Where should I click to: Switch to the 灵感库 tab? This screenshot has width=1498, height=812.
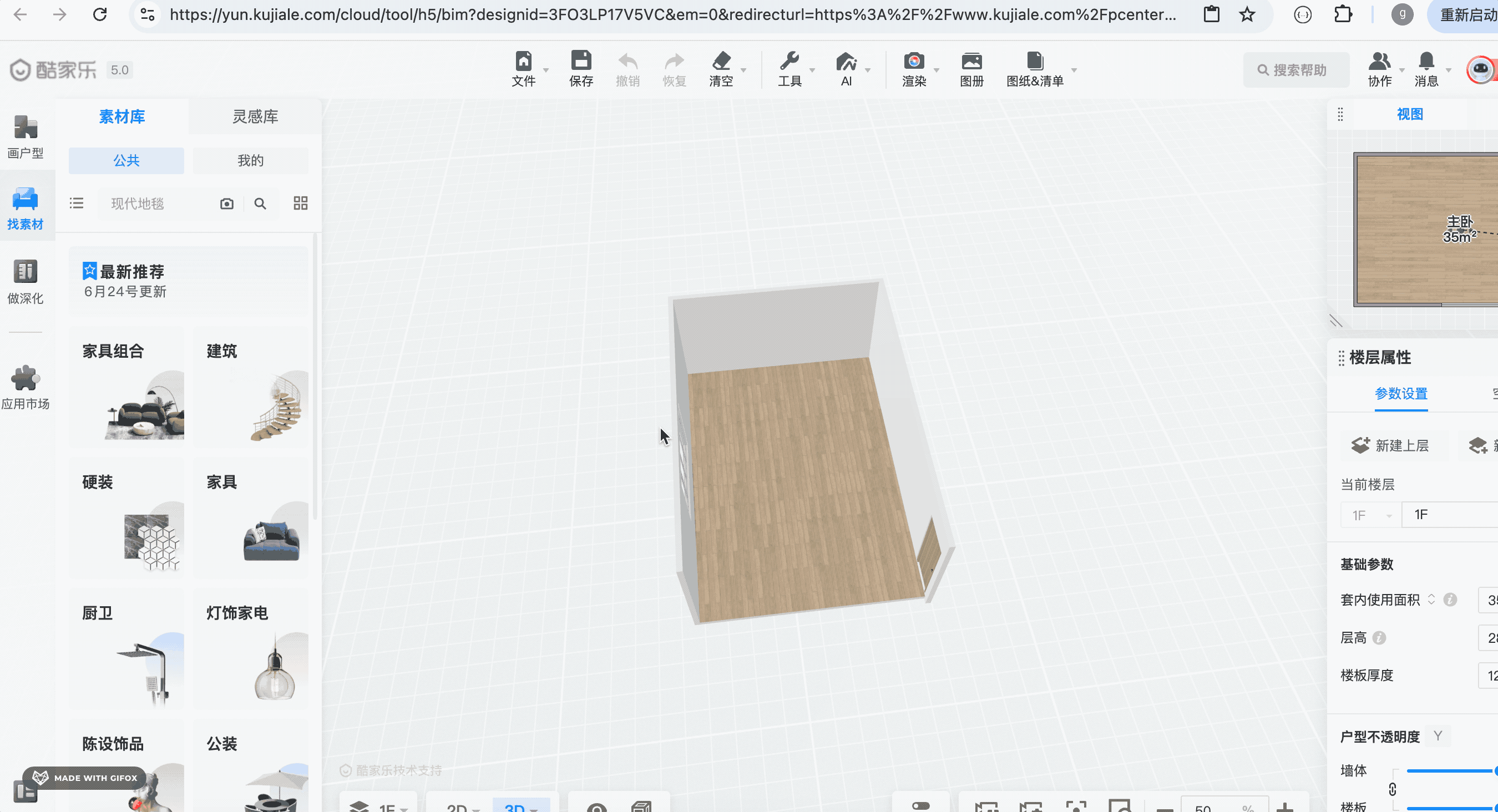[255, 116]
